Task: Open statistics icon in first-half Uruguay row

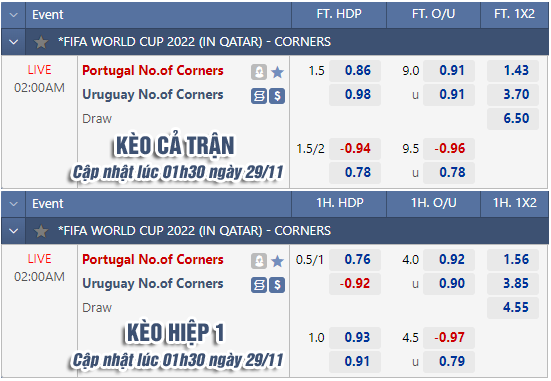Action: (259, 285)
